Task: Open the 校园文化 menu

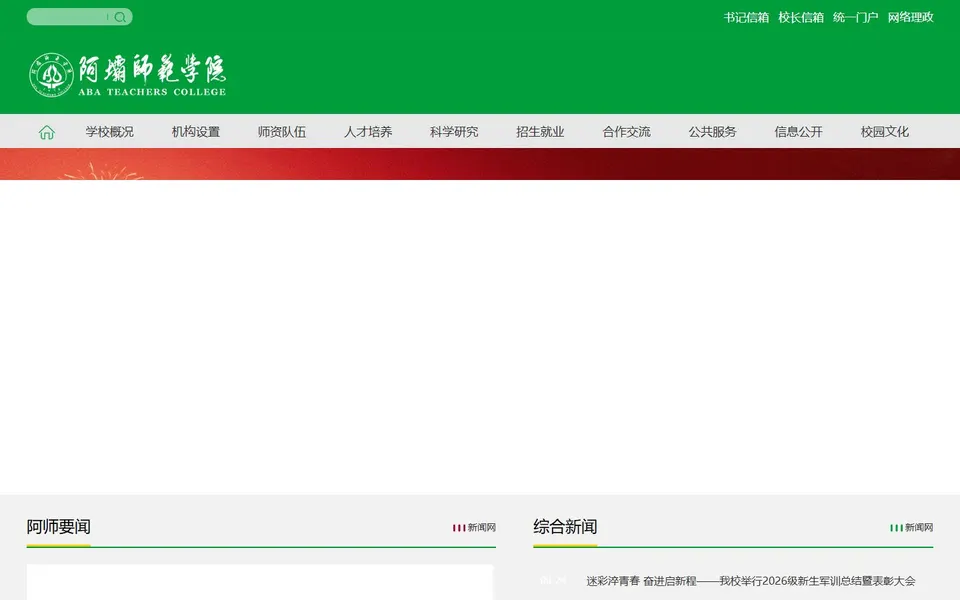Action: point(885,132)
